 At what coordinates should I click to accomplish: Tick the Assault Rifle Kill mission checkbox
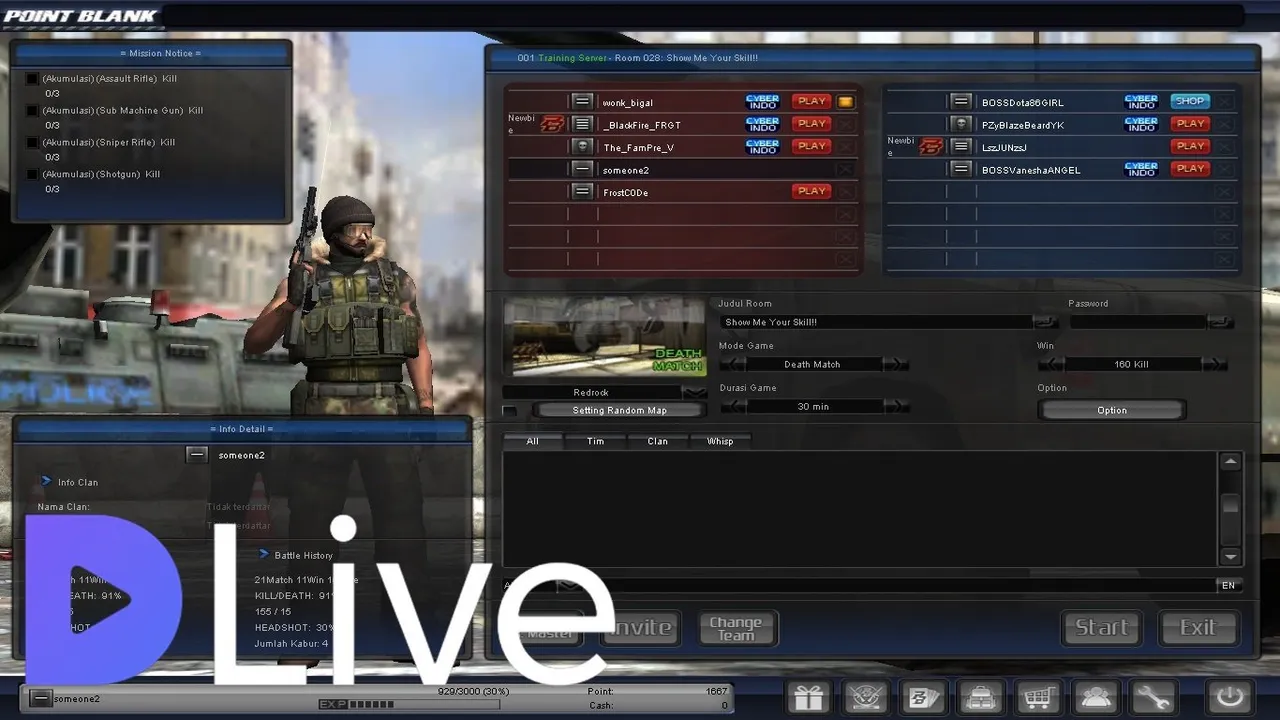[32, 79]
